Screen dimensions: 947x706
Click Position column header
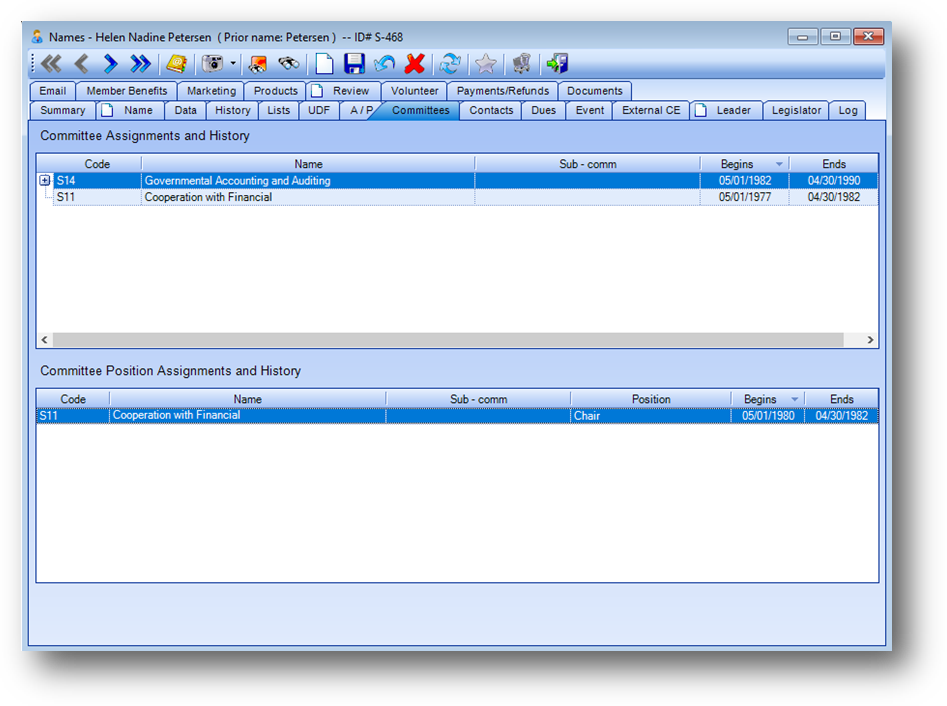point(650,399)
